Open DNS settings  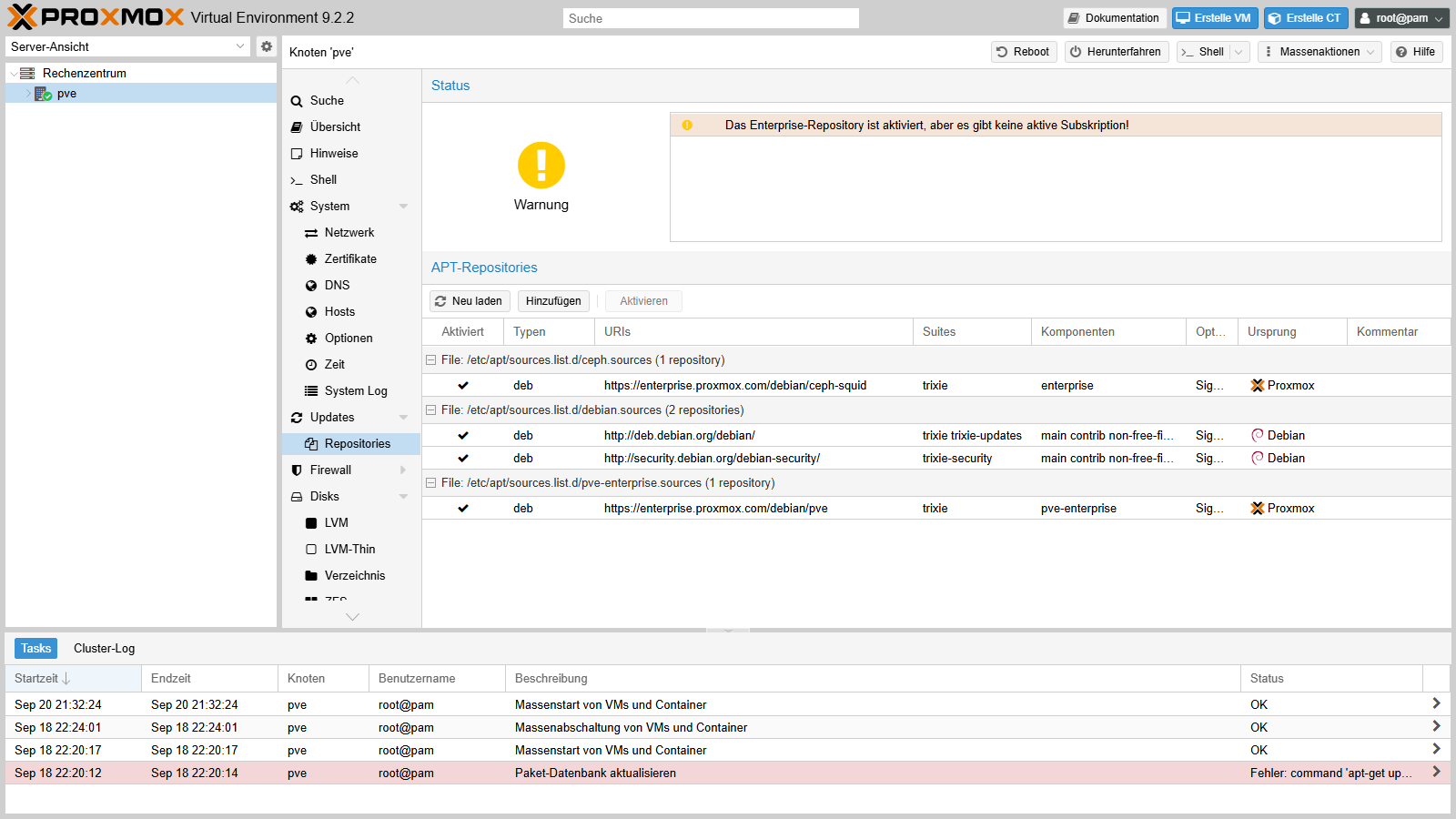[351, 285]
